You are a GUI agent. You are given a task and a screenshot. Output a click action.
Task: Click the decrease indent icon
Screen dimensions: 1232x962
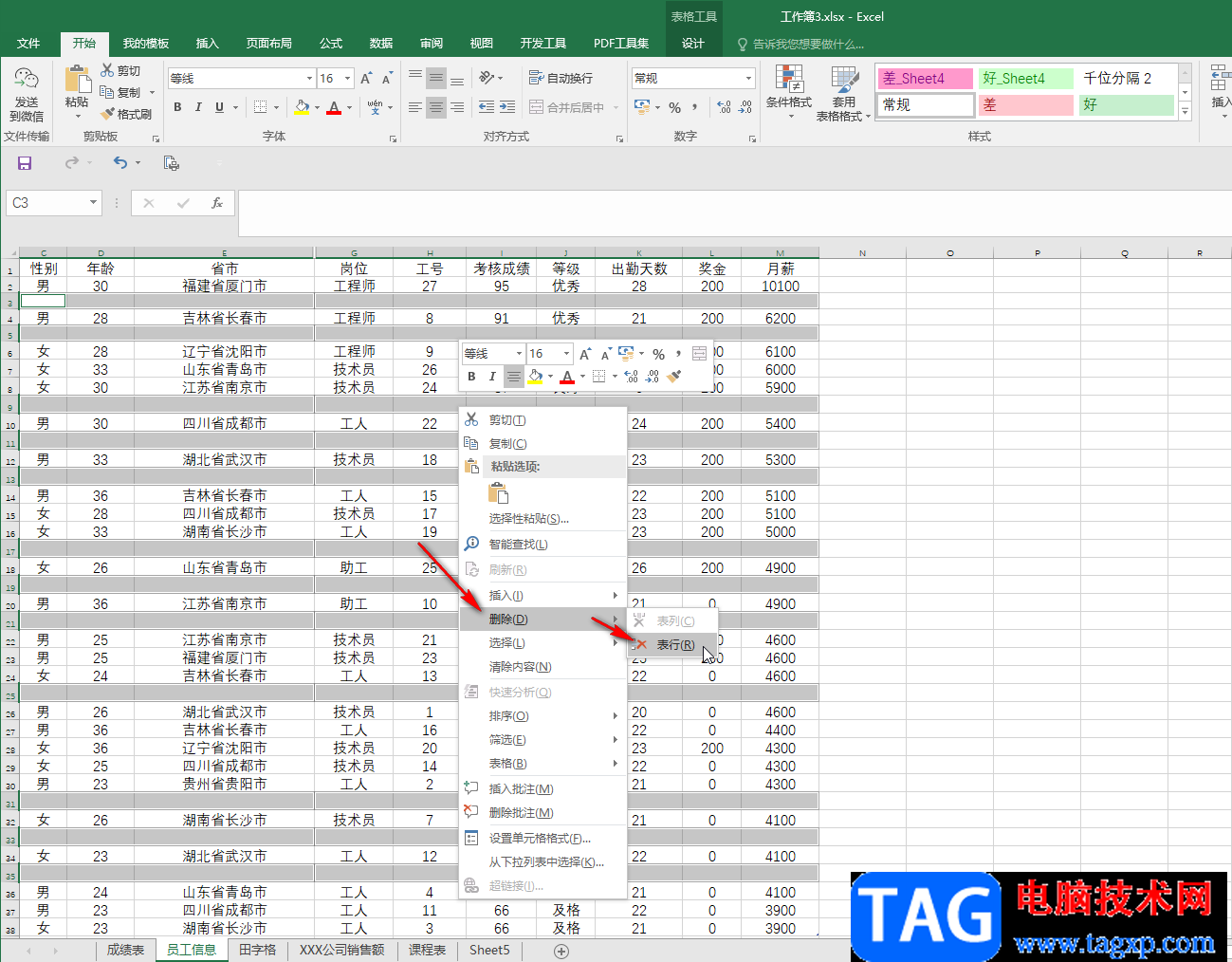pos(487,107)
